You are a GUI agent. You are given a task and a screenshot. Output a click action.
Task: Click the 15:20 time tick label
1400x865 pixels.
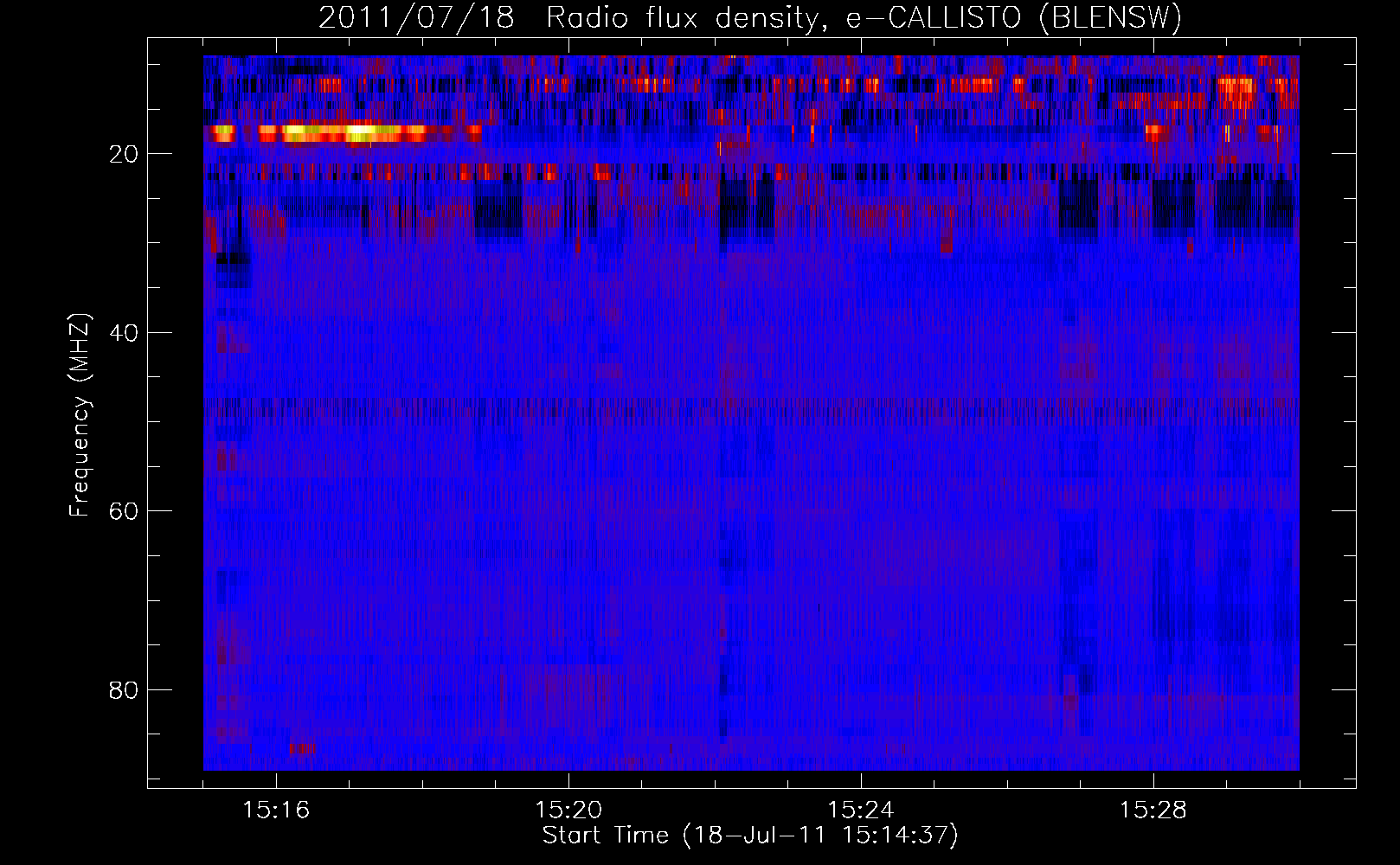point(568,811)
